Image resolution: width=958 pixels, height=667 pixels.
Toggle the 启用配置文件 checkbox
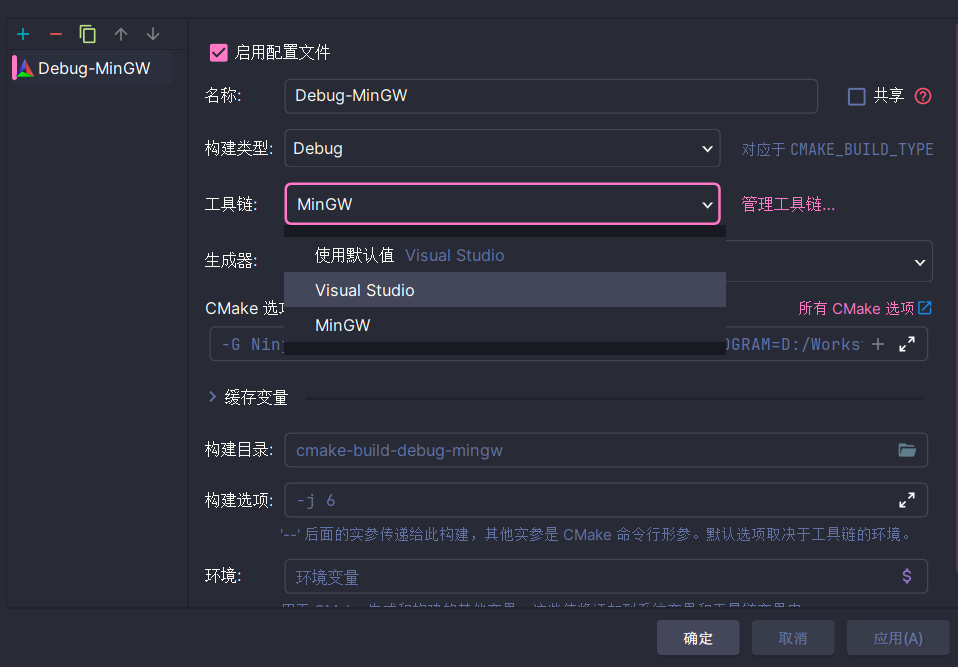coord(218,52)
